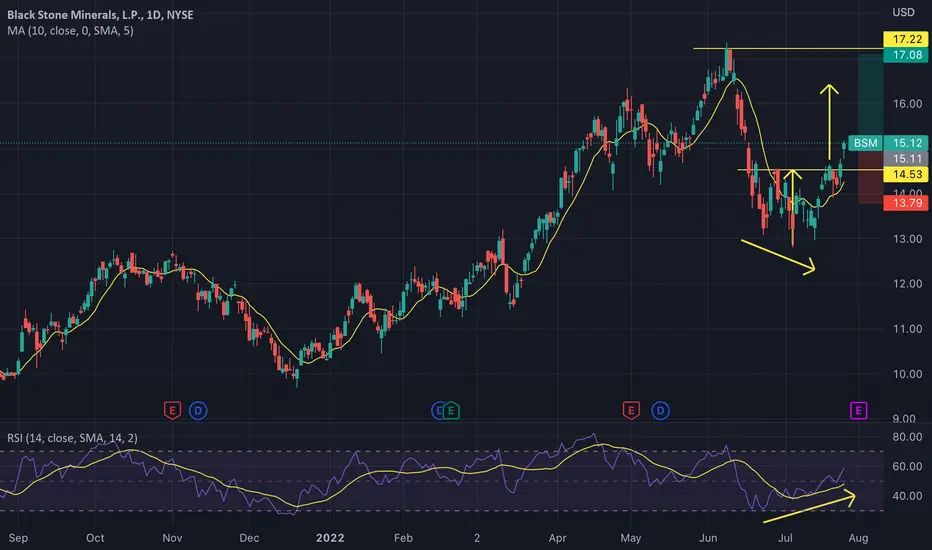Click the 13.00 price axis label
The image size is (932, 550).
click(907, 239)
